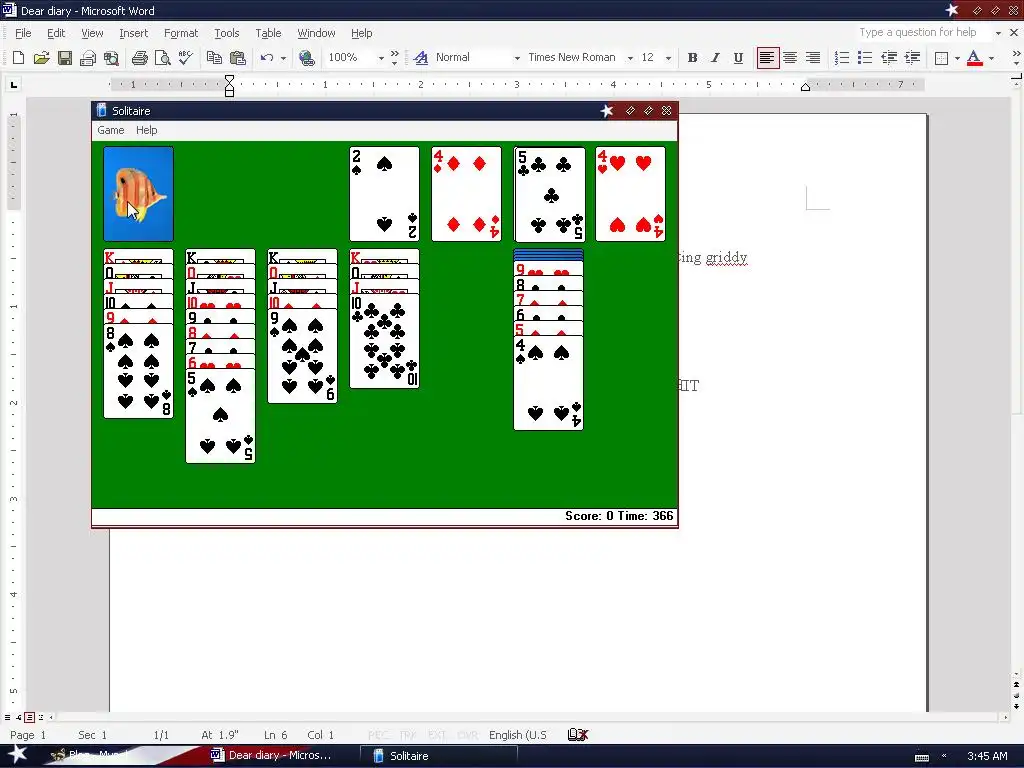Open the Help menu in Solitaire
The image size is (1024, 768).
[x=146, y=130]
